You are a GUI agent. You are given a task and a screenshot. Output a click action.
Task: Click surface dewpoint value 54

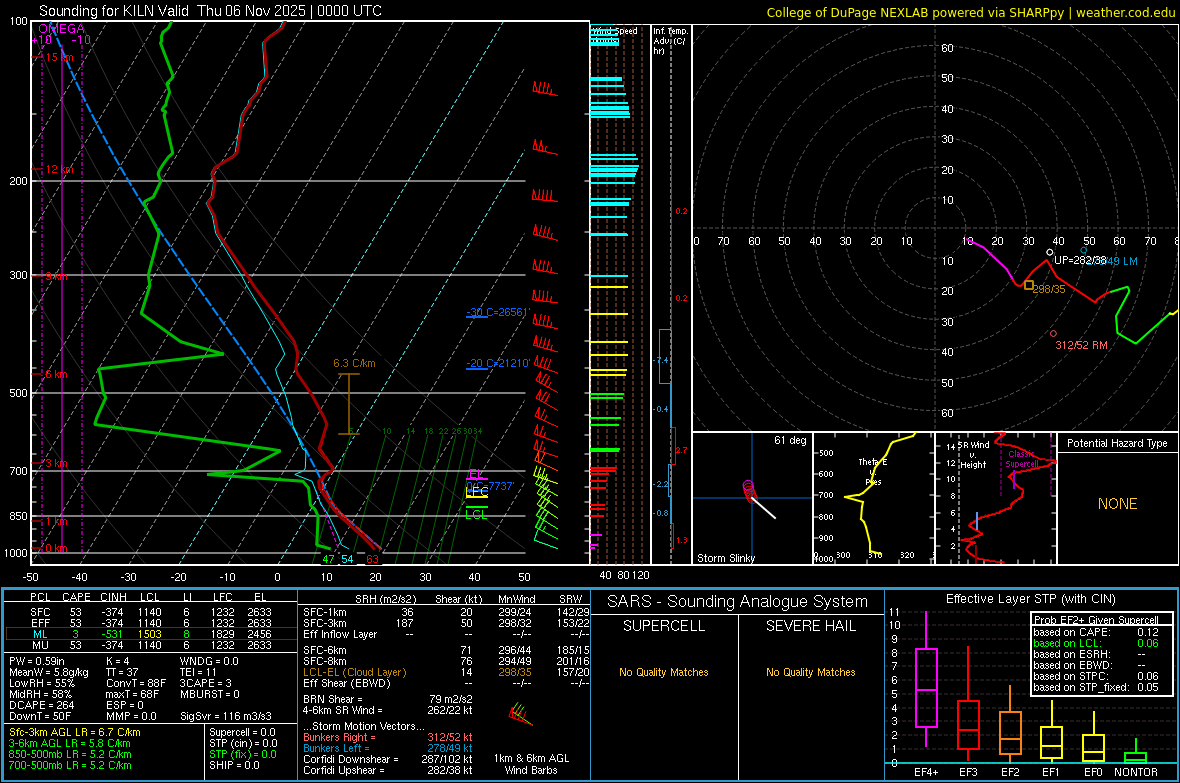click(347, 559)
